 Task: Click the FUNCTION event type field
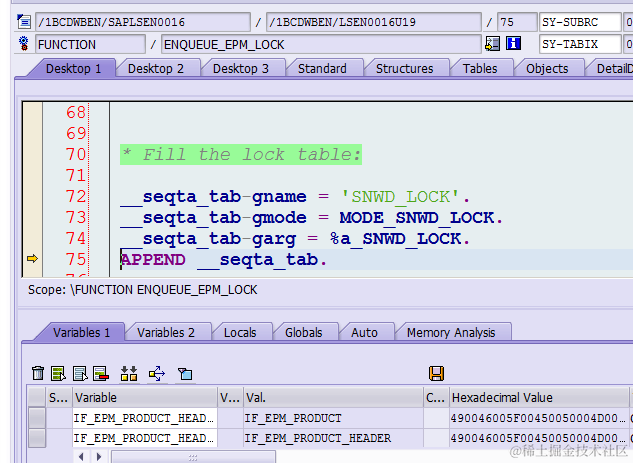90,44
